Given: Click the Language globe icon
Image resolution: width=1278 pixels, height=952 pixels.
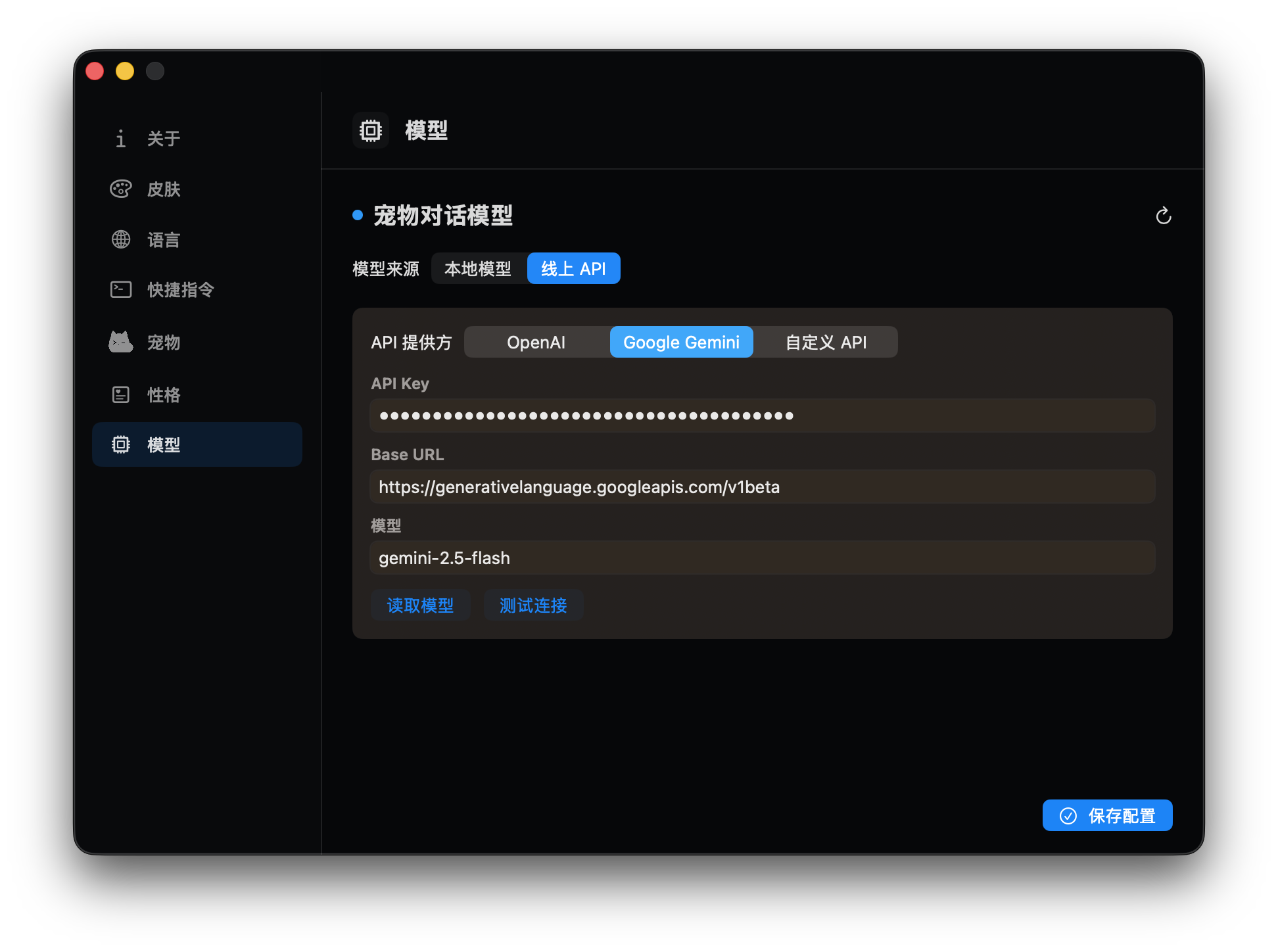Looking at the screenshot, I should coord(121,239).
